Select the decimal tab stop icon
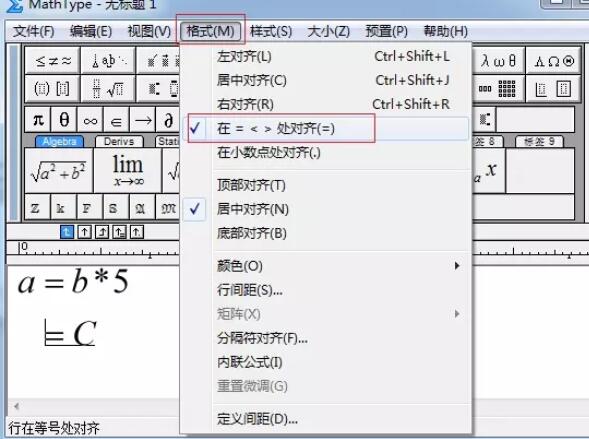The image size is (589, 439). [x=137, y=232]
